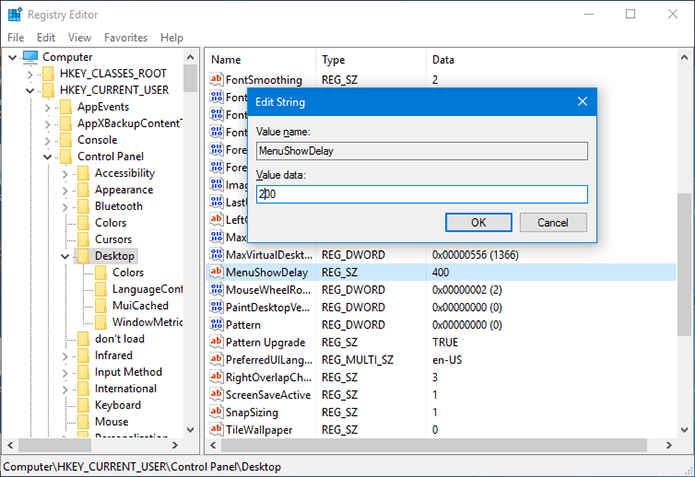Screen dimensions: 695x477
Task: Click the Accessibility folder icon
Action: (x=83, y=173)
